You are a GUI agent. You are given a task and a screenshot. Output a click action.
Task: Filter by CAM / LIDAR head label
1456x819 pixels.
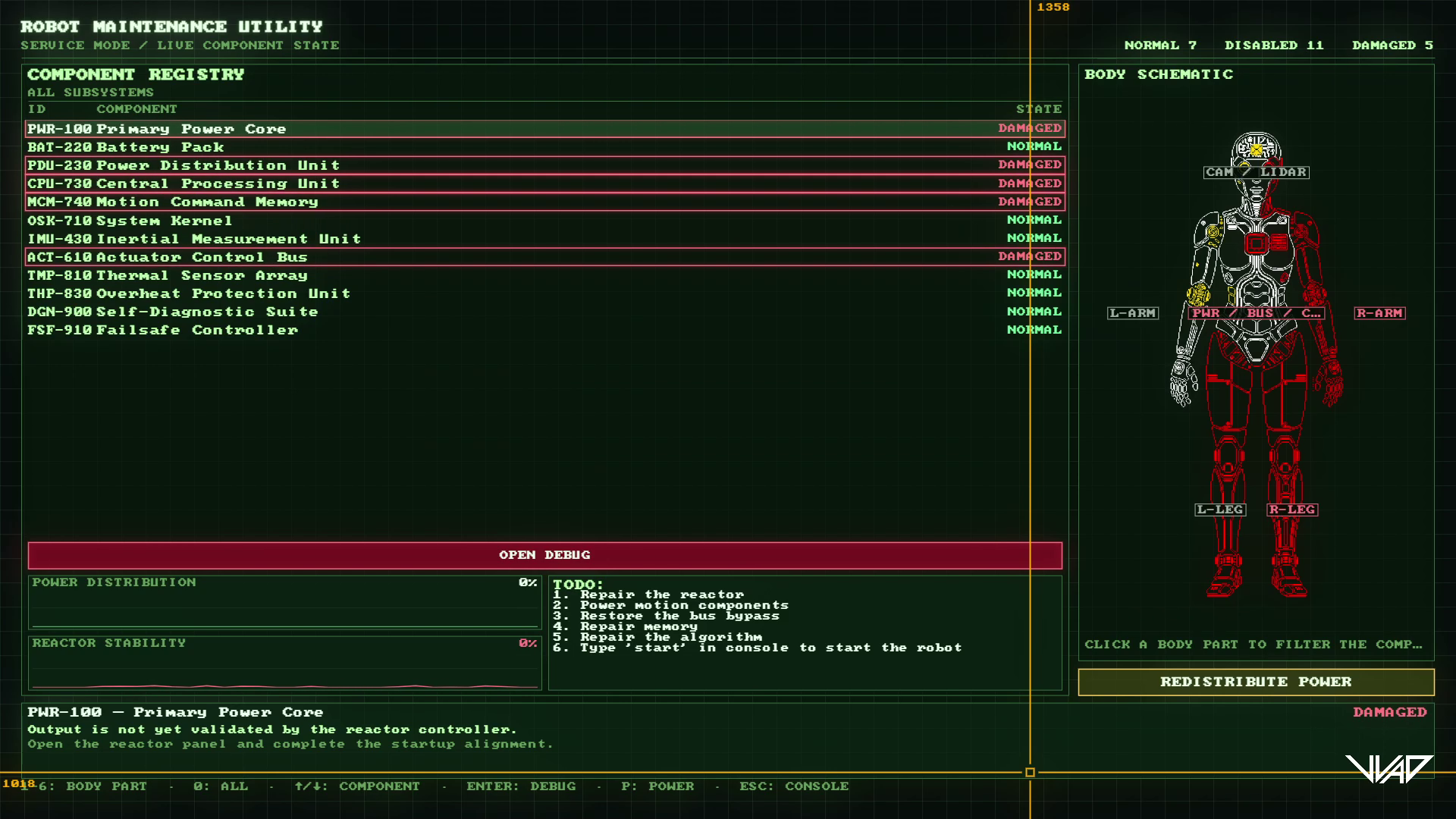tap(1256, 172)
